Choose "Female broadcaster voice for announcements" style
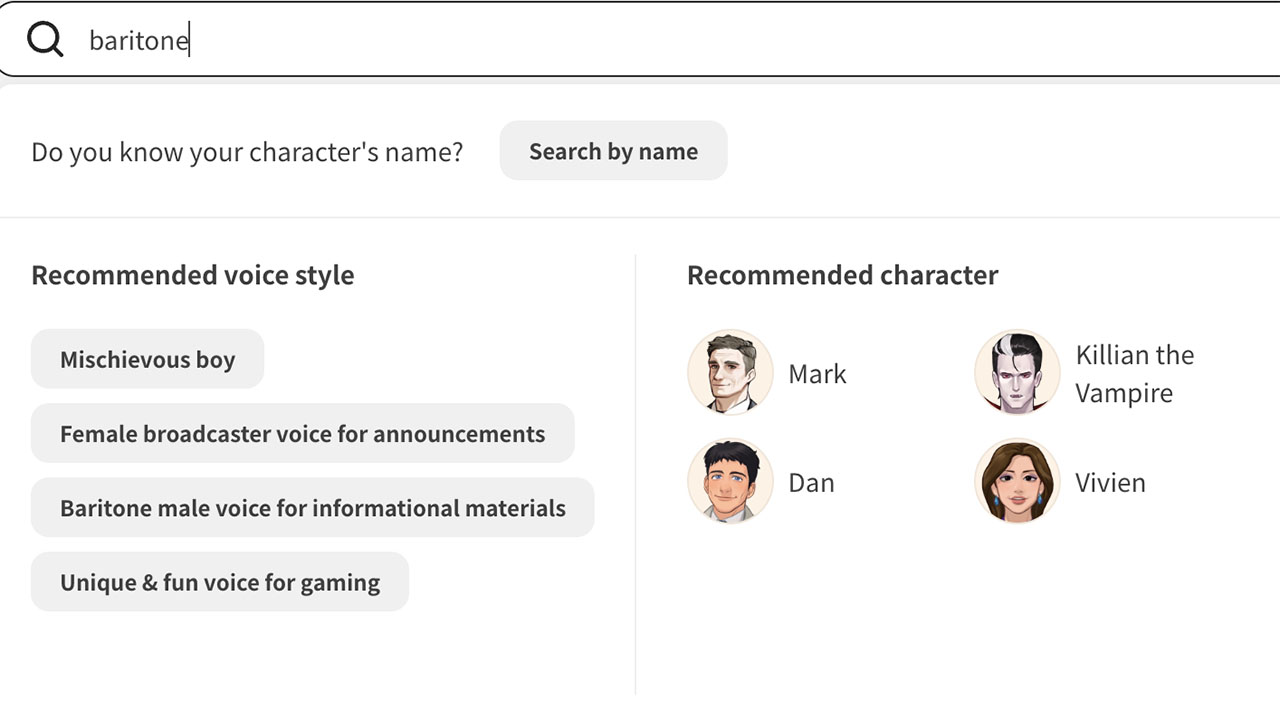1280x712 pixels. click(302, 434)
